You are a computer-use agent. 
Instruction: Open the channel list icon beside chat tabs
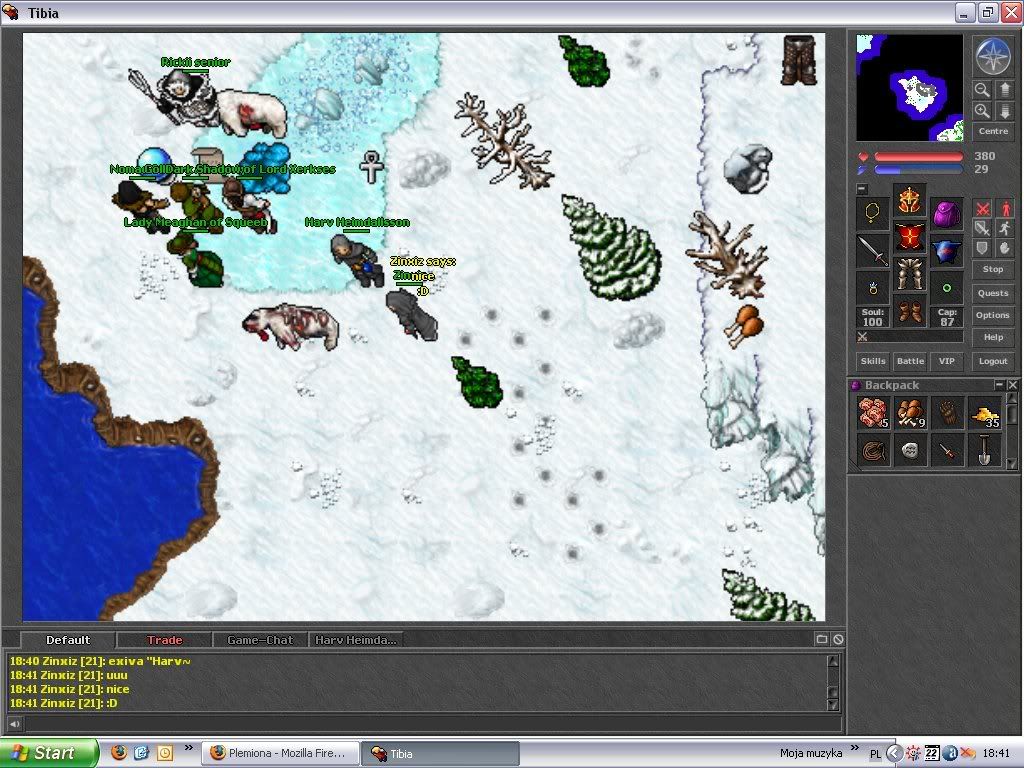[822, 639]
